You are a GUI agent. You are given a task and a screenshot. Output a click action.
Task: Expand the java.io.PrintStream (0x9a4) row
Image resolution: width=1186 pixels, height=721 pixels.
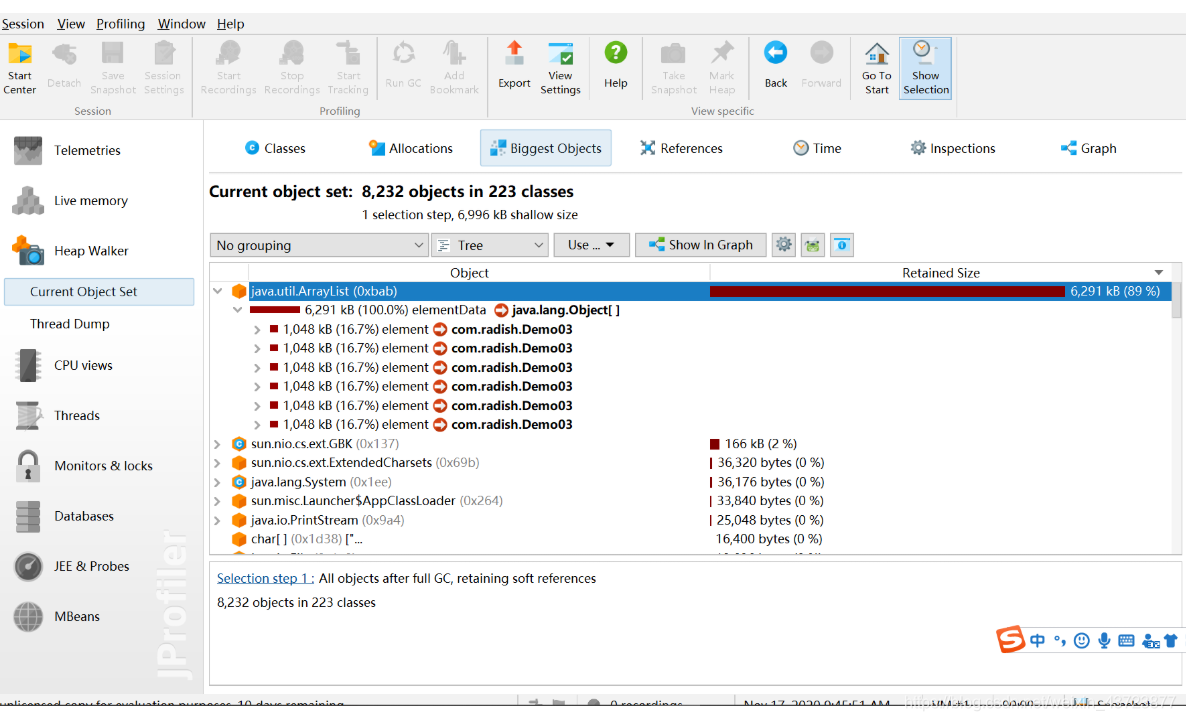point(218,521)
